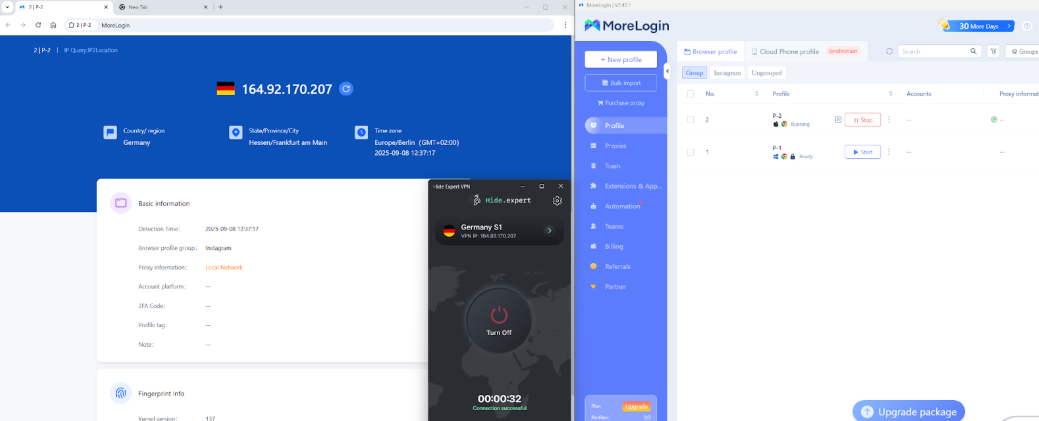Sort by the No. column arrows
The height and width of the screenshot is (421, 1039).
757,94
